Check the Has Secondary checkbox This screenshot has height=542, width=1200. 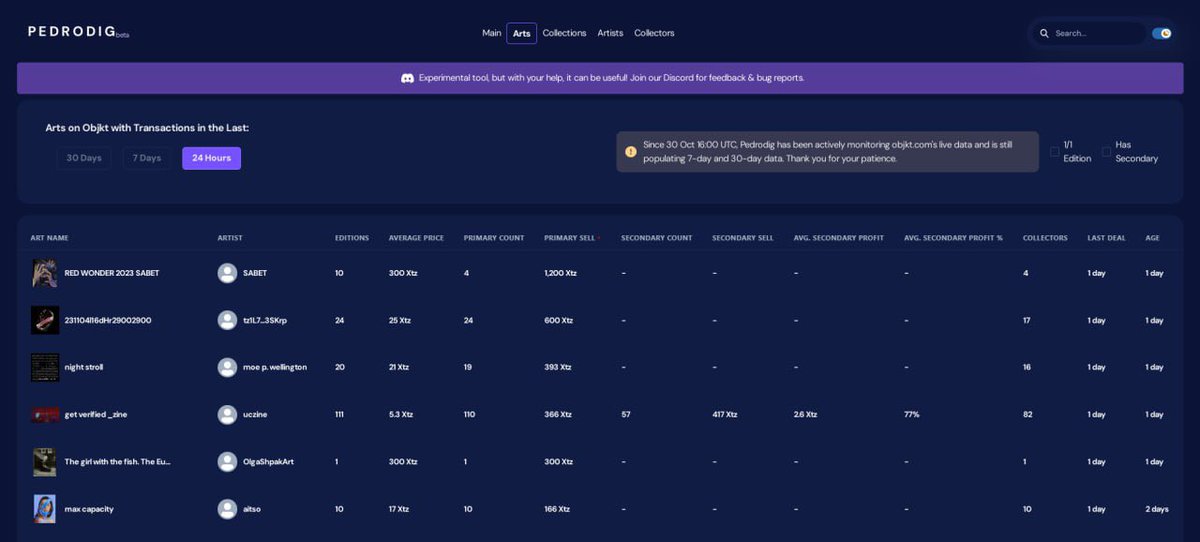[x=1107, y=152]
